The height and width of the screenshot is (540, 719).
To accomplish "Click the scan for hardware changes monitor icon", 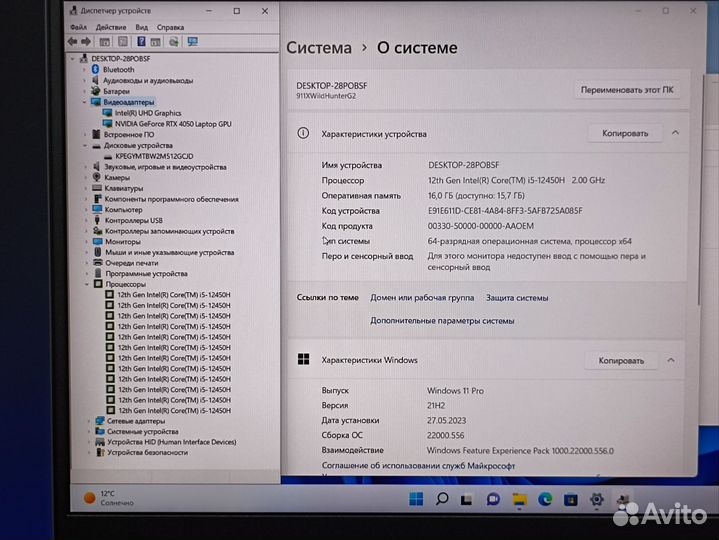I will coord(193,42).
